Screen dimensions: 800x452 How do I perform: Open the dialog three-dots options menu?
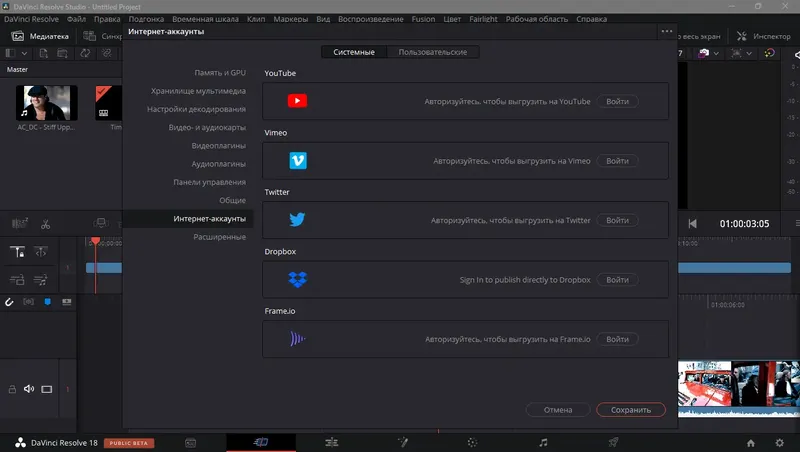667,31
